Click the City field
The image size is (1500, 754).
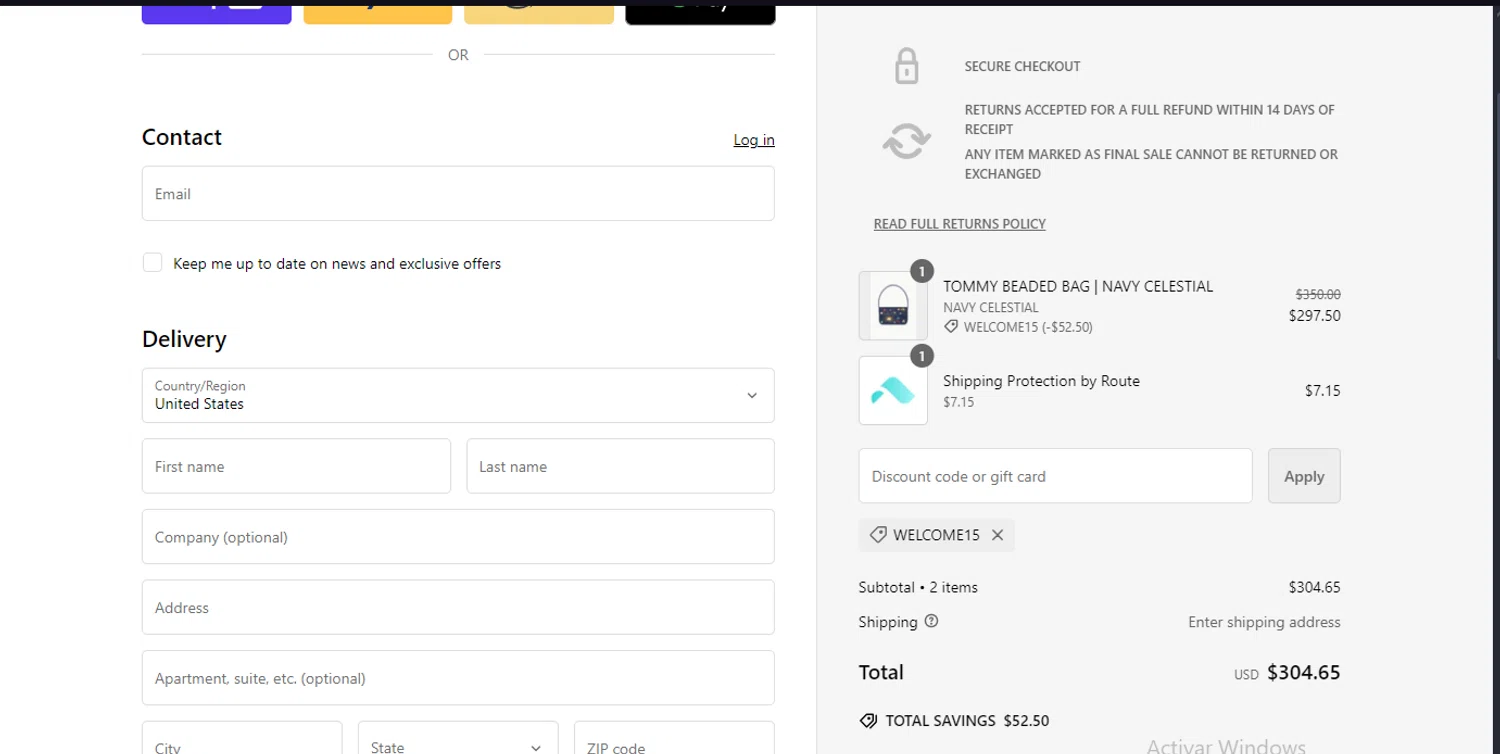(x=242, y=738)
